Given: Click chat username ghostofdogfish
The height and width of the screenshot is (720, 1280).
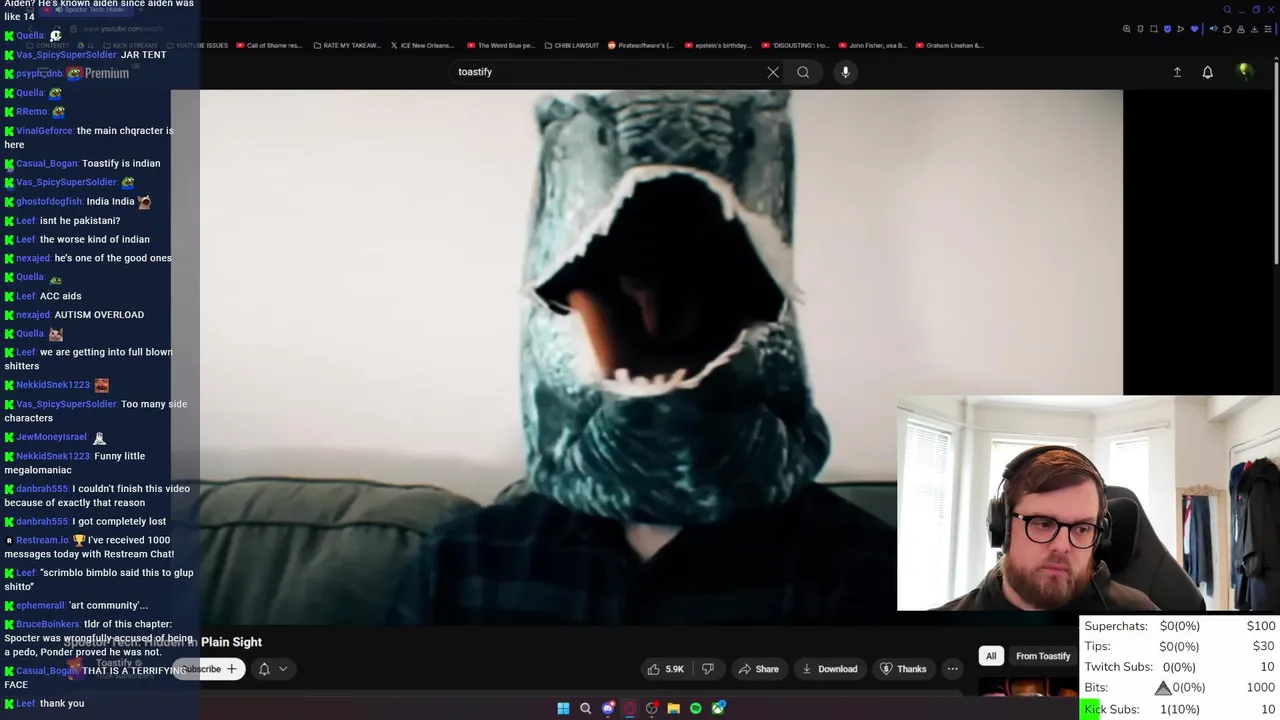Looking at the screenshot, I should 49,202.
